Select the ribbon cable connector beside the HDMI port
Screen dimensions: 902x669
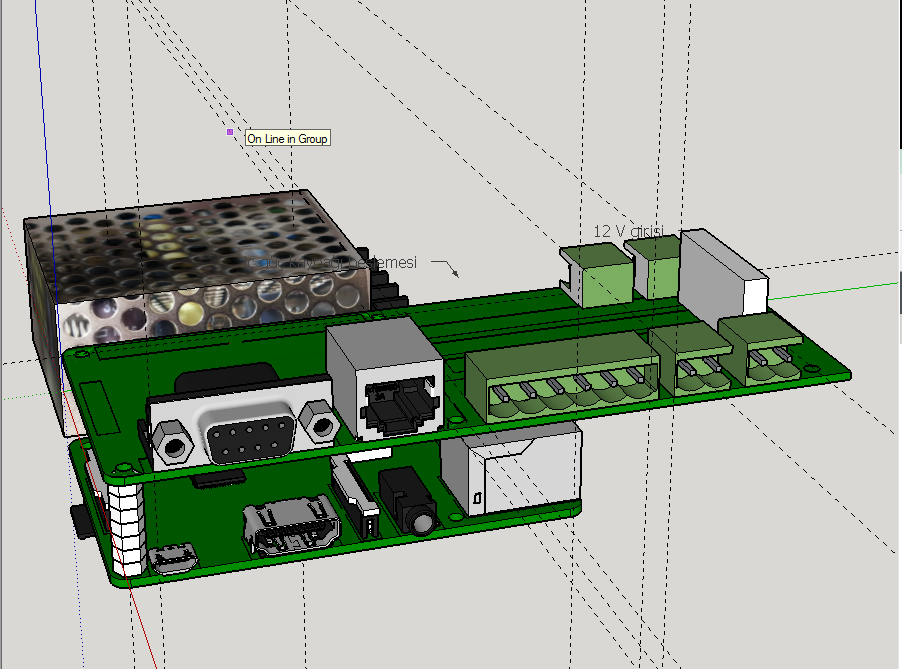pos(354,495)
